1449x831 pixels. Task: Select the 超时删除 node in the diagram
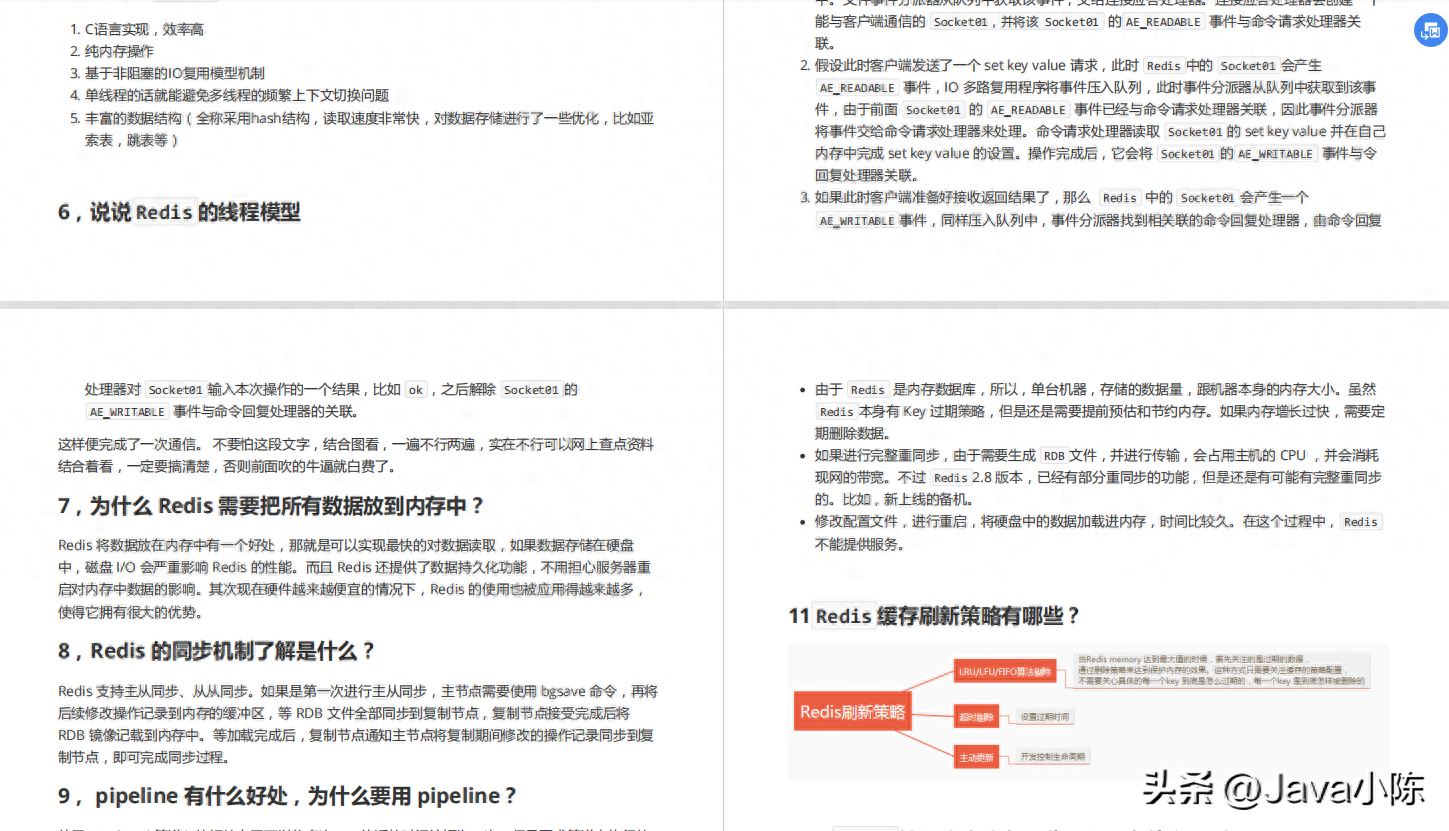click(x=976, y=717)
